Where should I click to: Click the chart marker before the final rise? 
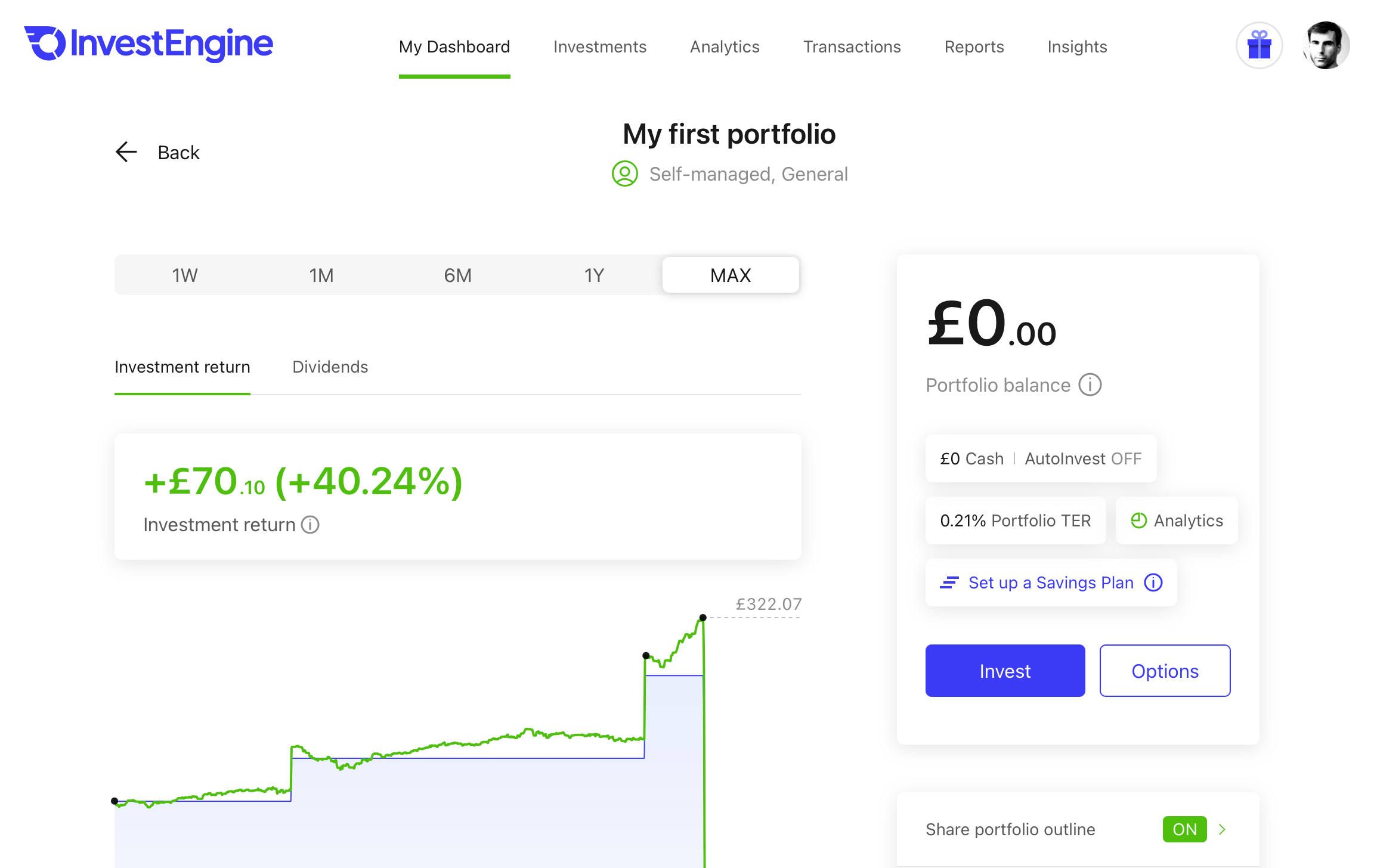(646, 655)
